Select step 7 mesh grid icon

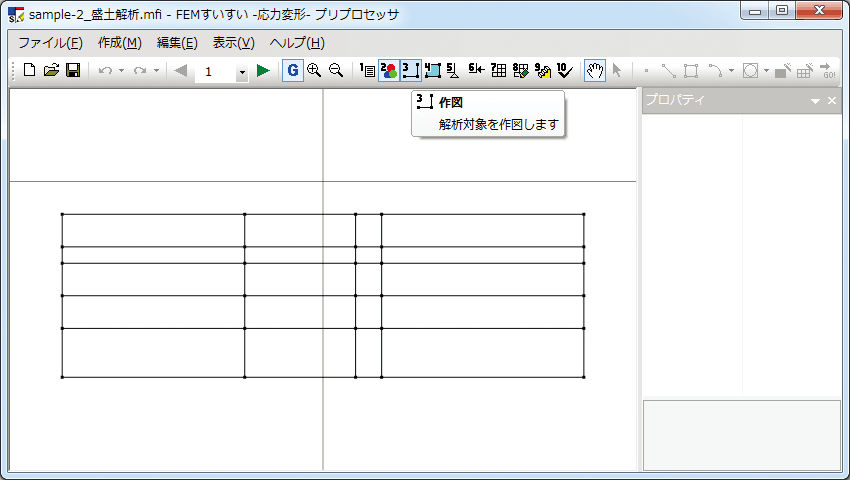coord(498,71)
